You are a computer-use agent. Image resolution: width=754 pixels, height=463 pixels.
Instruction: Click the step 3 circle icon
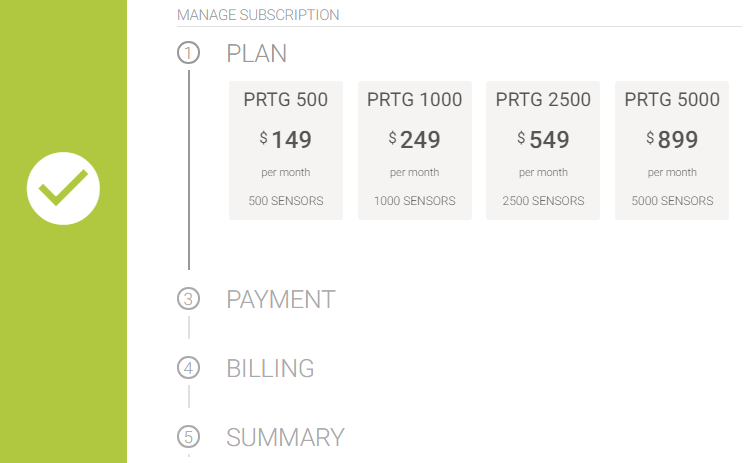(188, 299)
